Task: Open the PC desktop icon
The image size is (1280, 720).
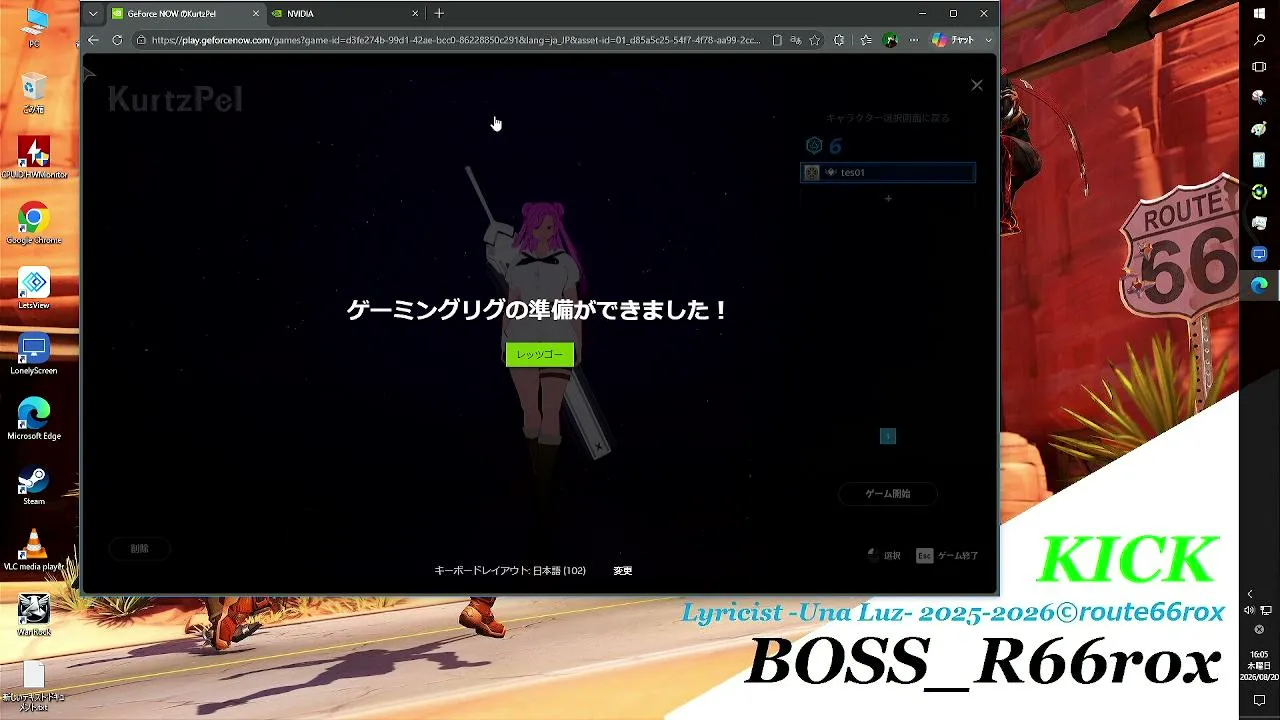Action: tap(34, 28)
